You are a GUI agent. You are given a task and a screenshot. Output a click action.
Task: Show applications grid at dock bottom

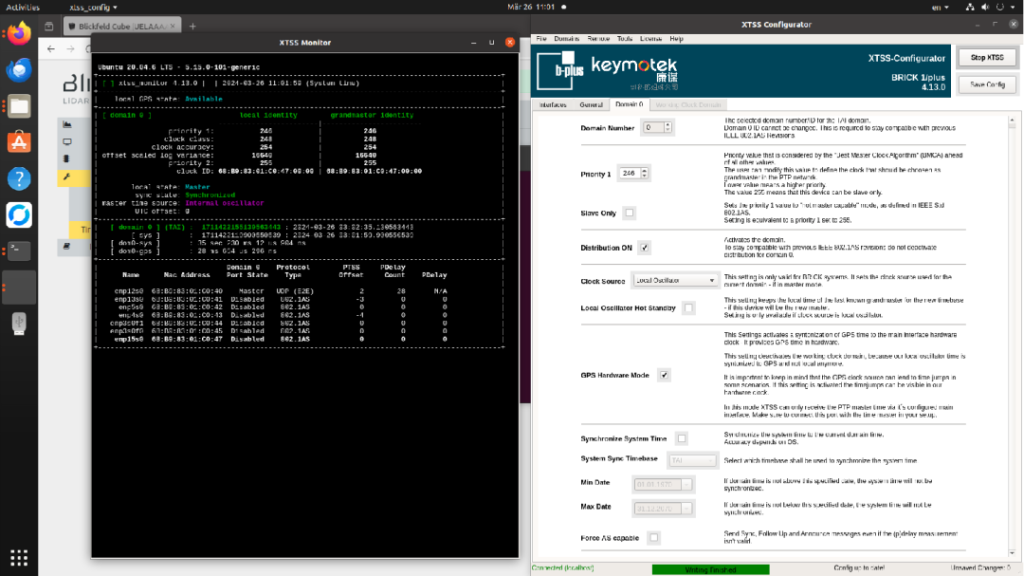19,558
